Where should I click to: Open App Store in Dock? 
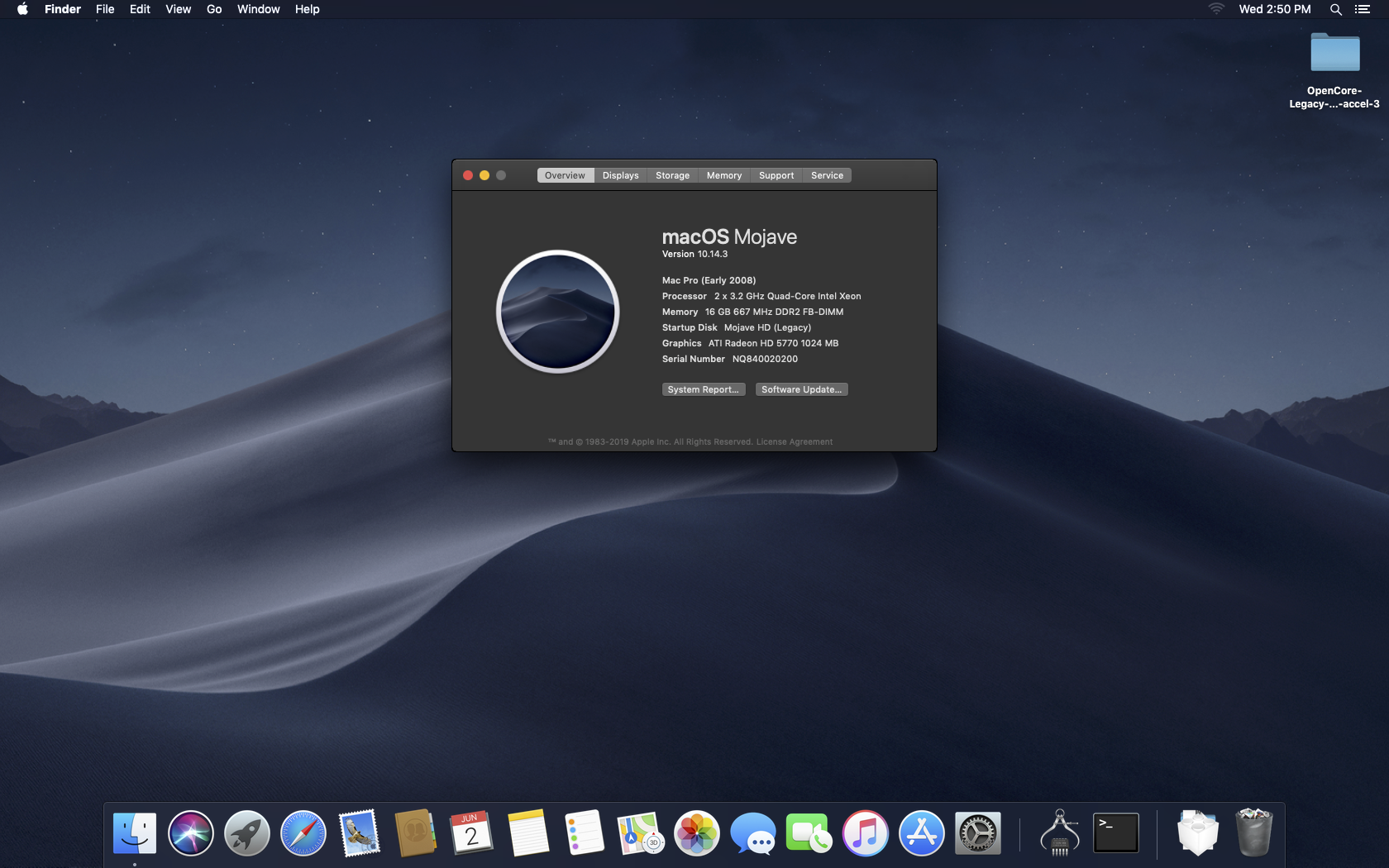[x=922, y=833]
